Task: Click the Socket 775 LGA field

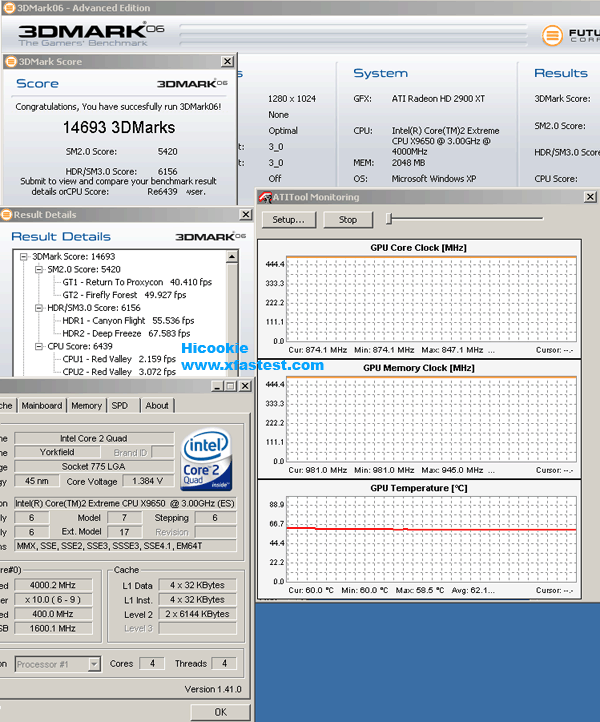Action: 94,467
